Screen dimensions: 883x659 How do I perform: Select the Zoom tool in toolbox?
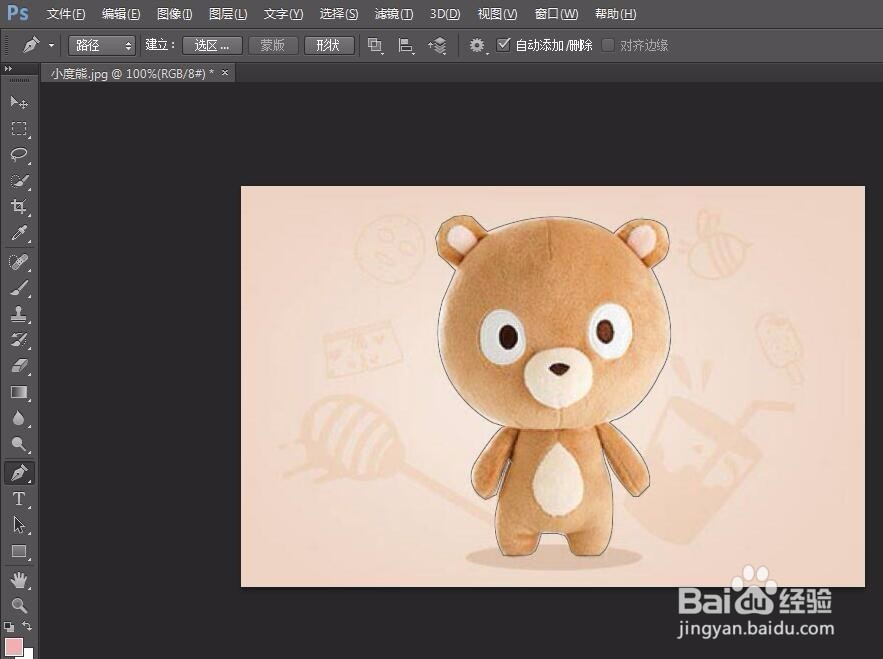[19, 606]
